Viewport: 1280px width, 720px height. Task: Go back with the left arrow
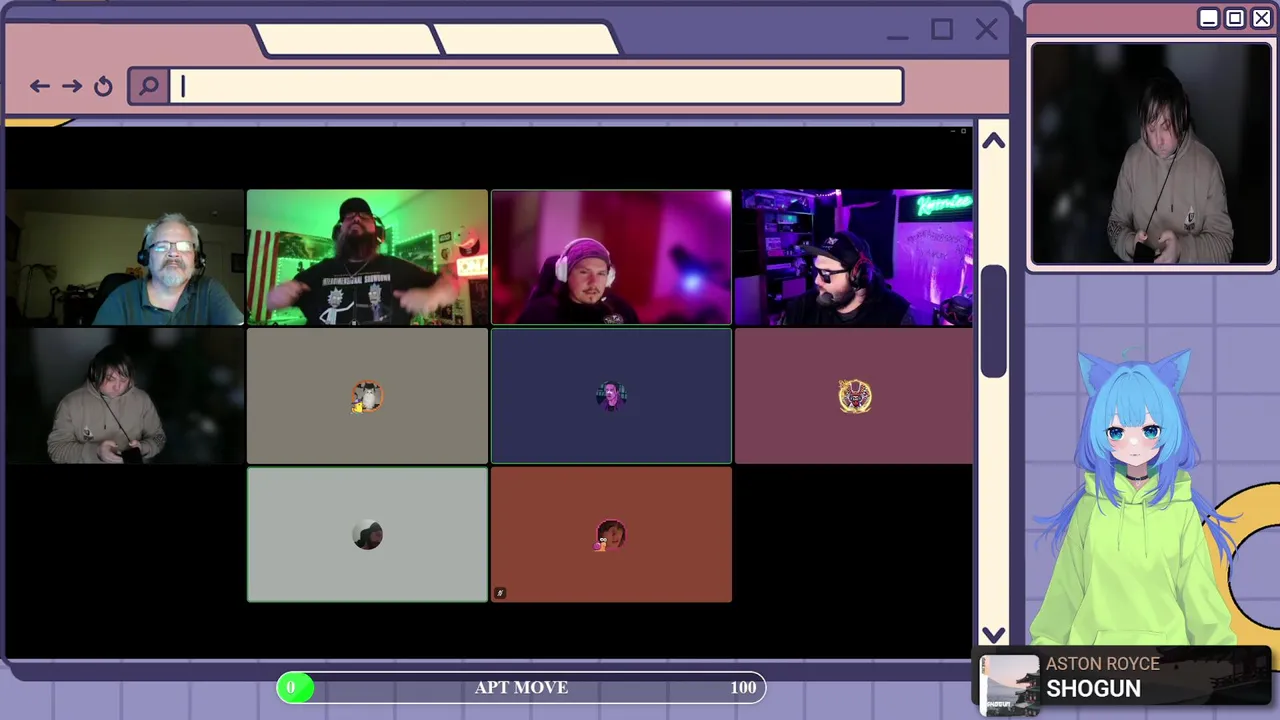pos(40,87)
